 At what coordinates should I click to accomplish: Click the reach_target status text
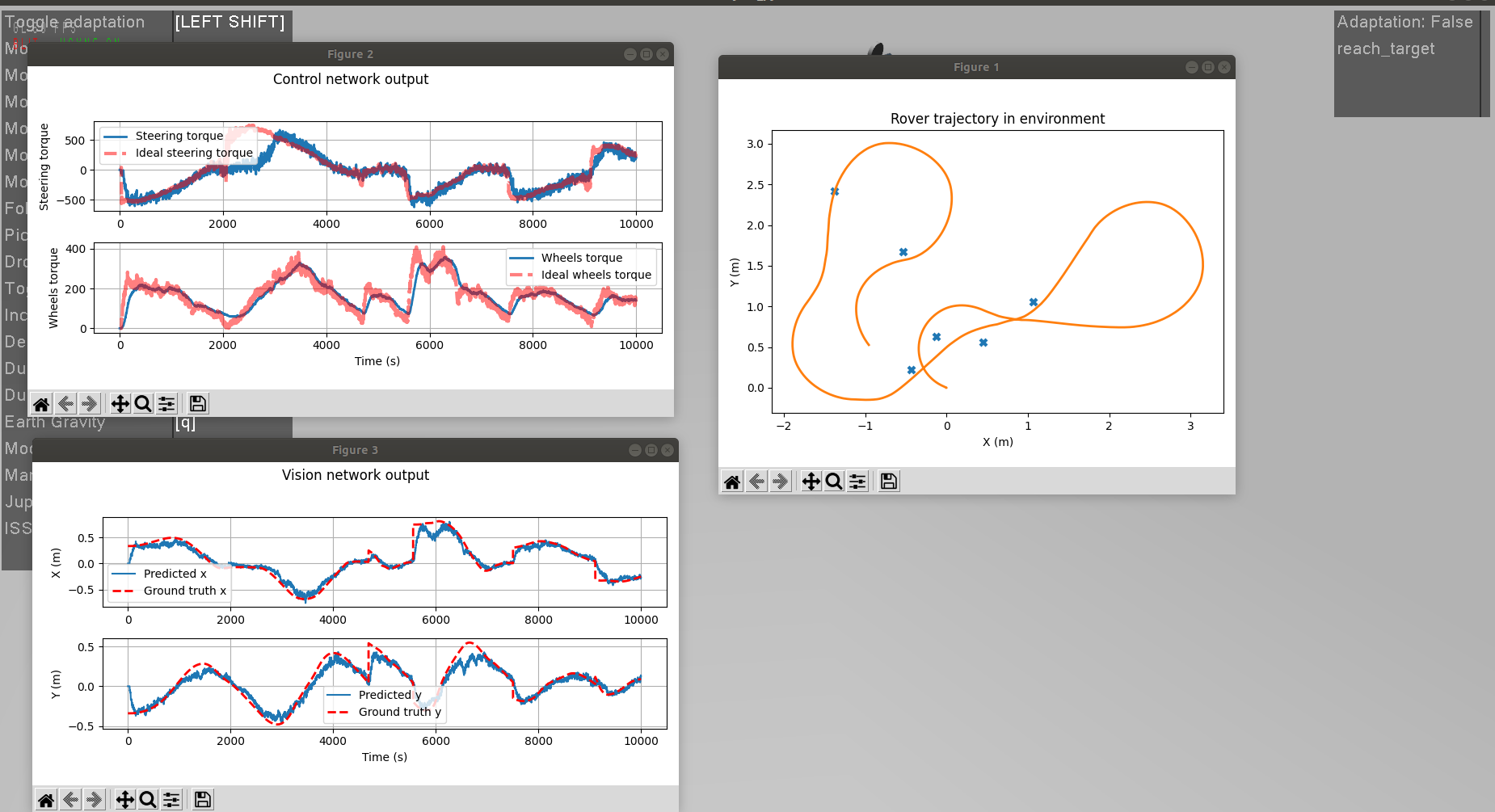click(1385, 48)
